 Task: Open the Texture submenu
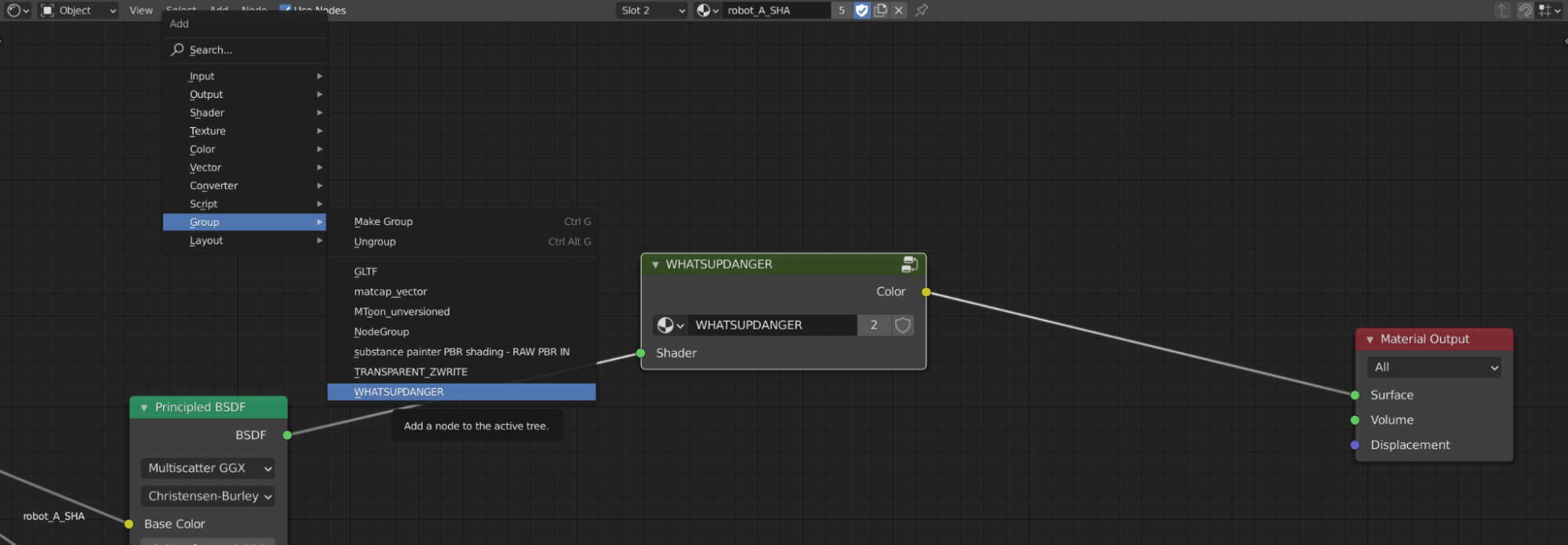pos(245,131)
